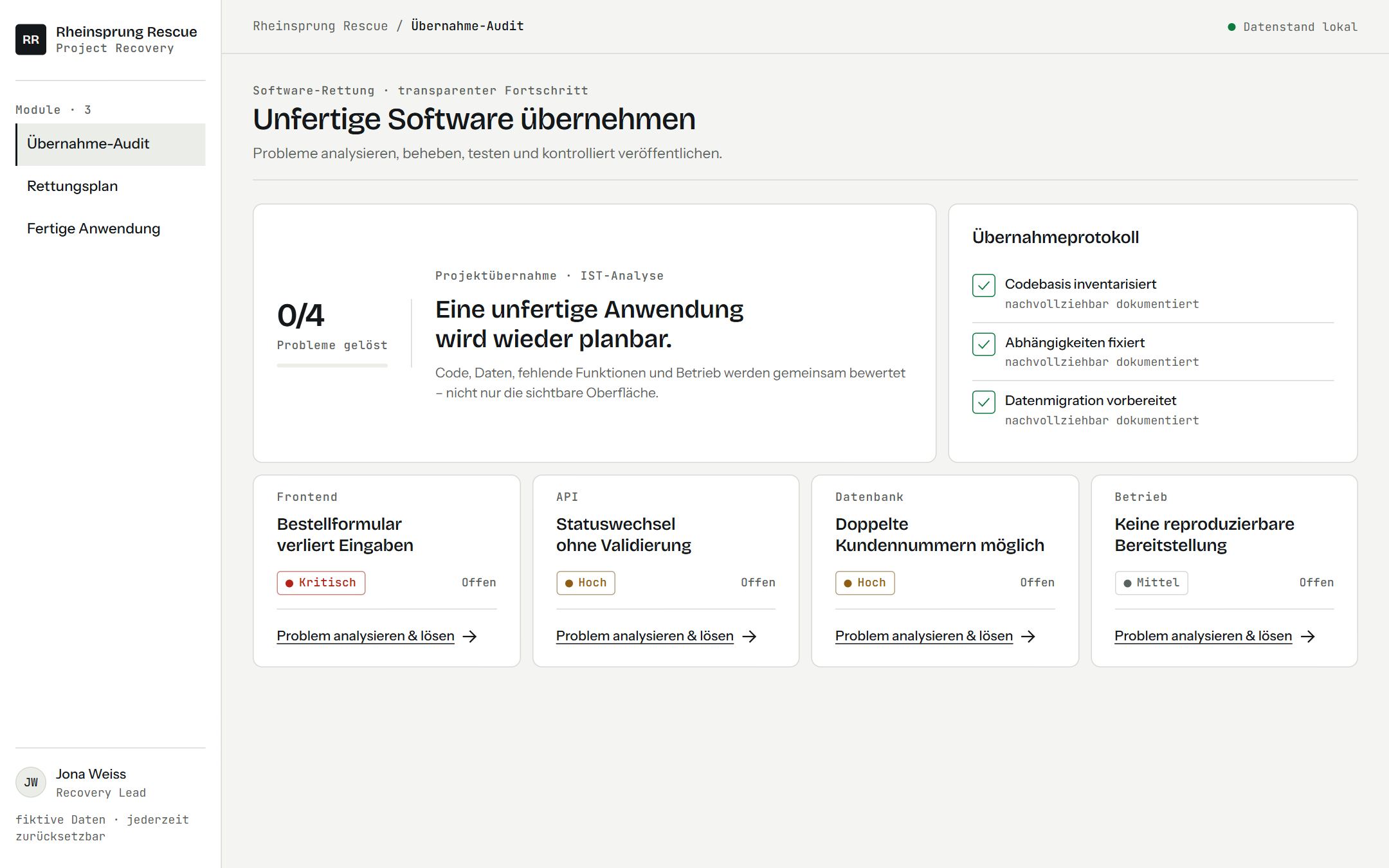Click the Module · 3 sidebar label

pos(53,110)
